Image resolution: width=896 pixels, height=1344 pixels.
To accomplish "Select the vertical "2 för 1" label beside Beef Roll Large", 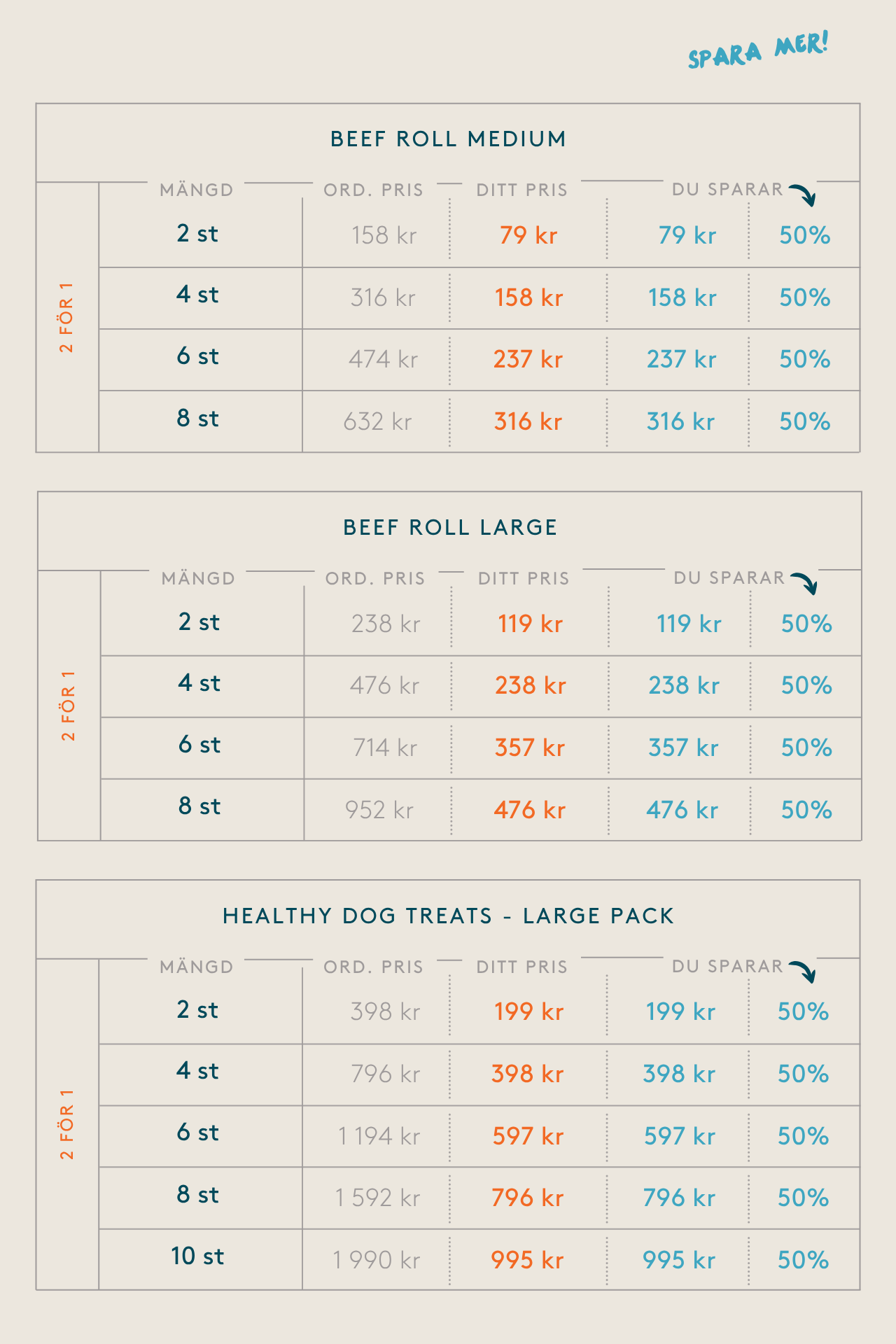I will (x=68, y=706).
